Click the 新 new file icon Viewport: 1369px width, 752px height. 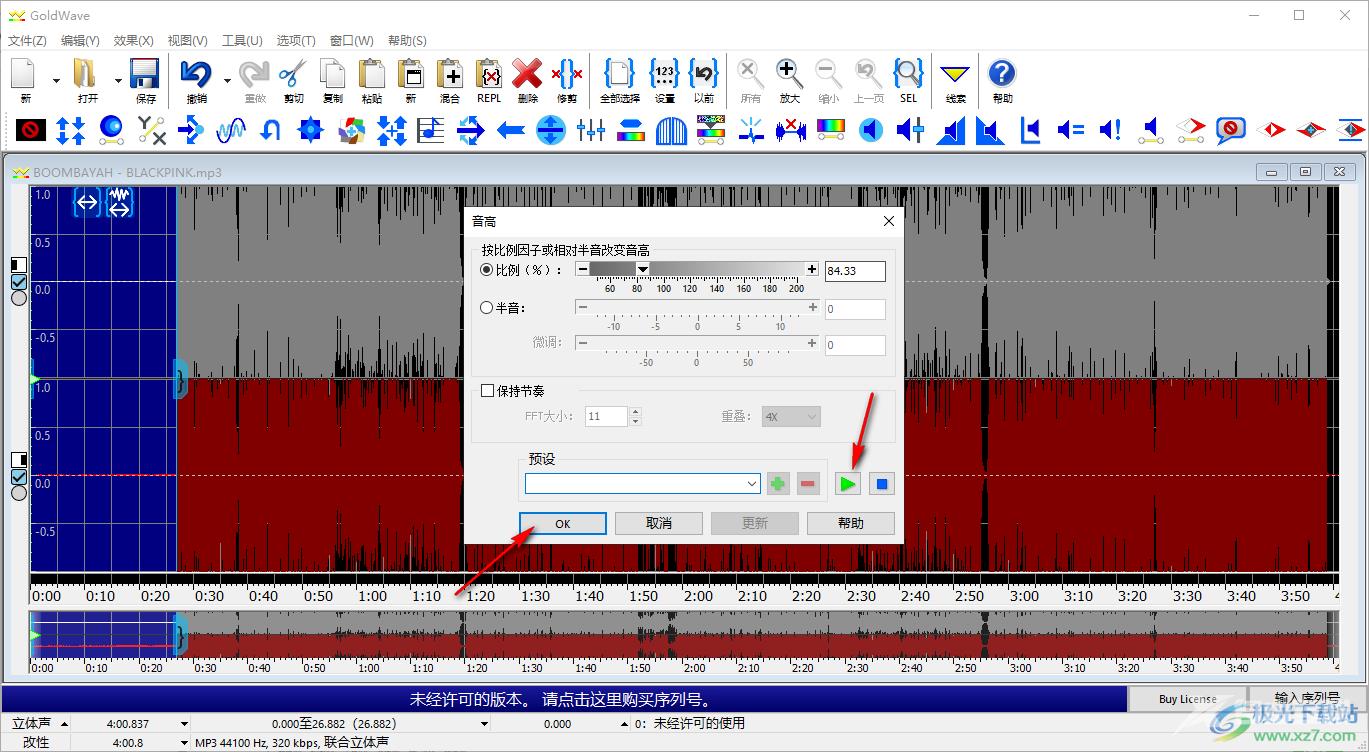tap(24, 74)
